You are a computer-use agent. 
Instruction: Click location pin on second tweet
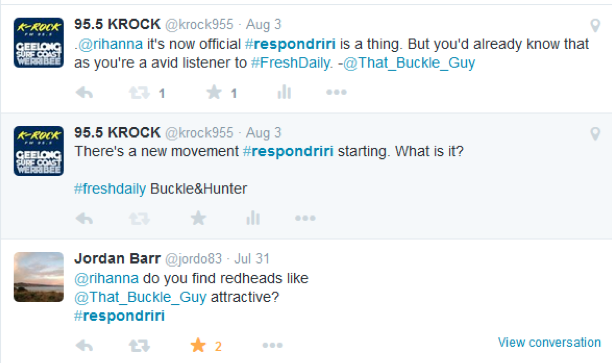595,133
